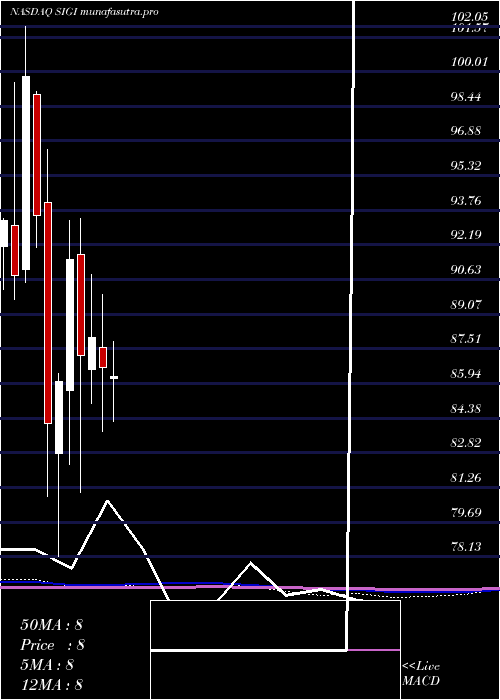The width and height of the screenshot is (500, 700).
Task: Click the 92.19 price axis label
Action: click(x=466, y=235)
